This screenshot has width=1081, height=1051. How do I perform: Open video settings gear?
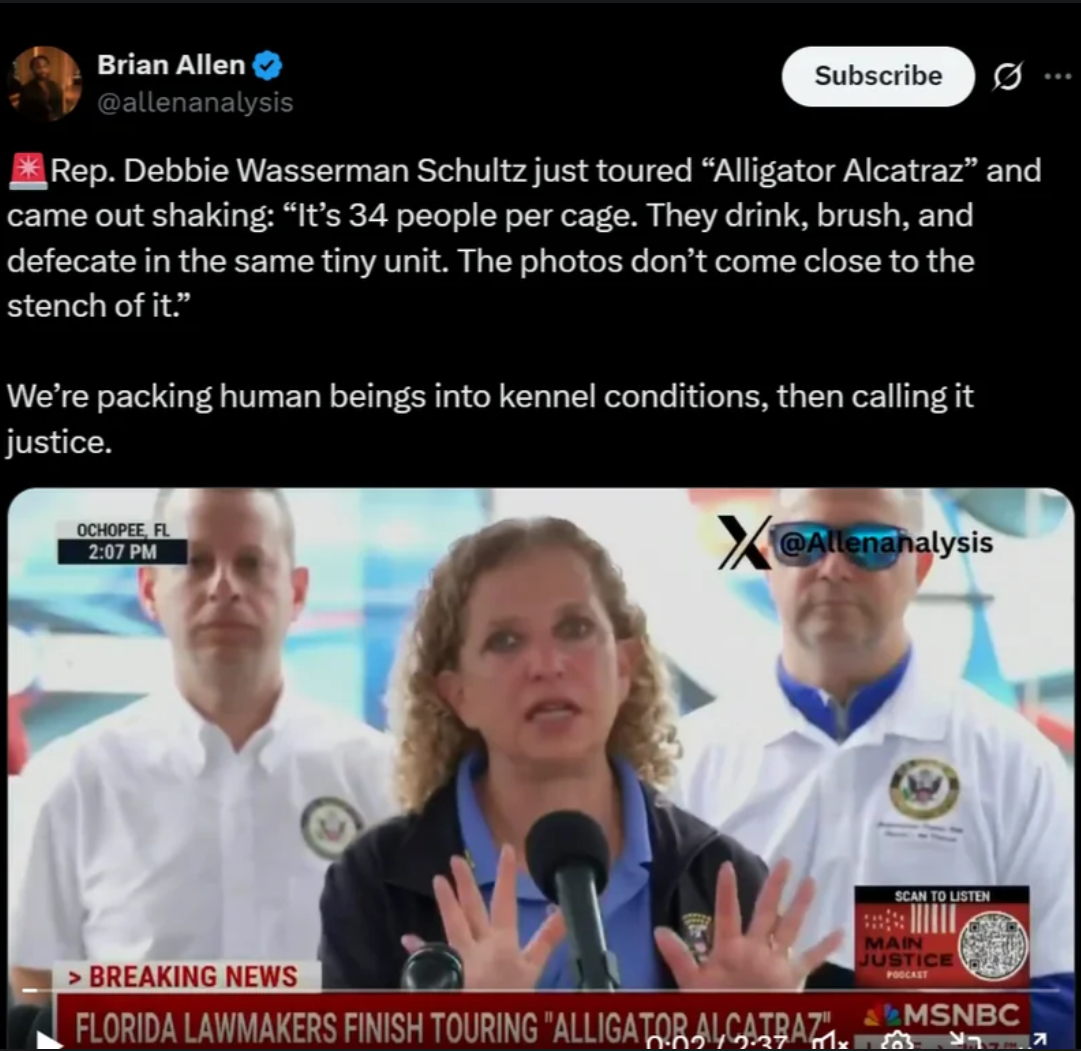pyautogui.click(x=898, y=1041)
